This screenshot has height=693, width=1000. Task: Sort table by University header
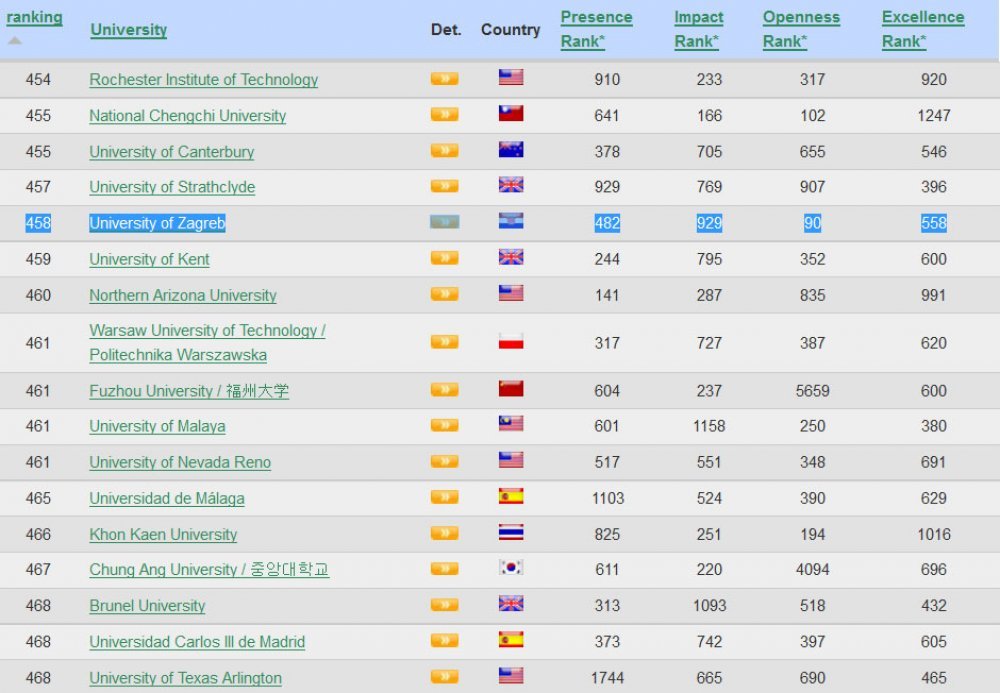[x=129, y=29]
